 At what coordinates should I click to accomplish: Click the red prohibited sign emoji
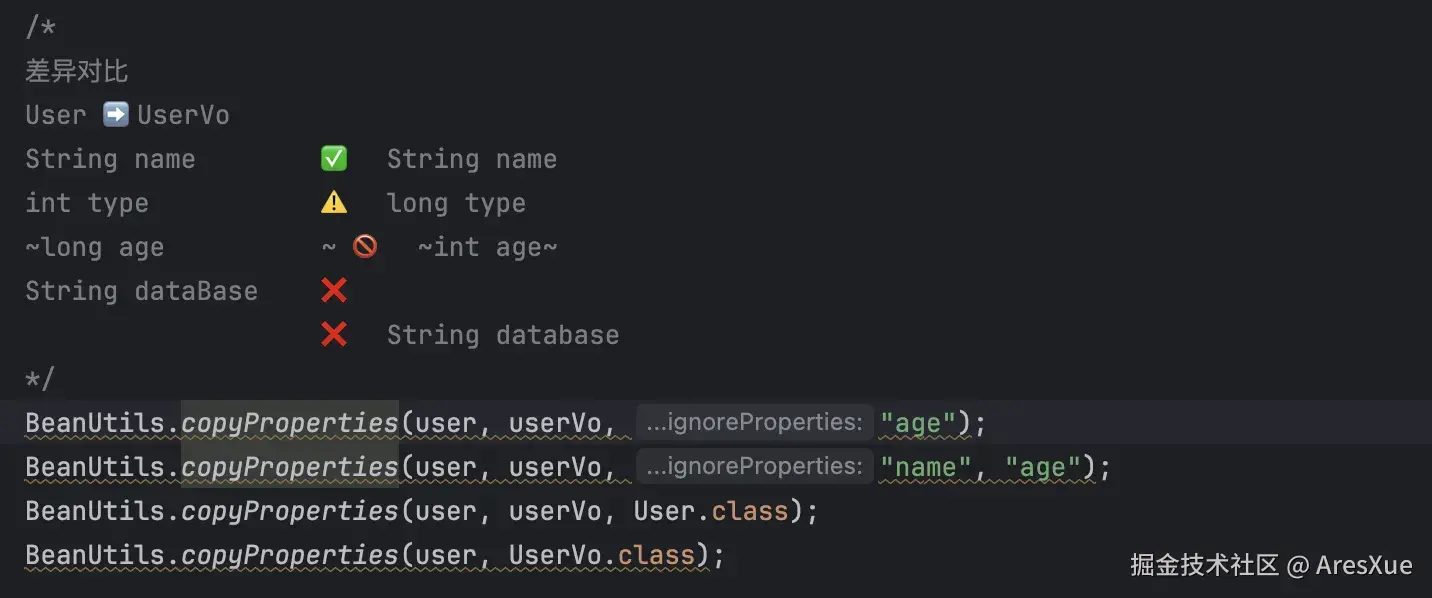pos(365,246)
